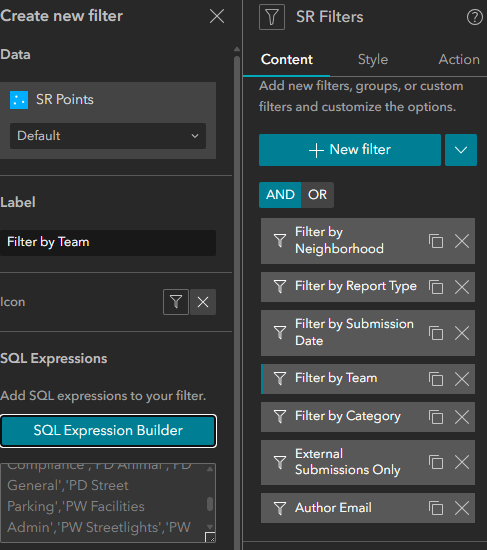The height and width of the screenshot is (550, 487).
Task: Click the SQL text area scrollbar thumb
Action: pos(210,504)
